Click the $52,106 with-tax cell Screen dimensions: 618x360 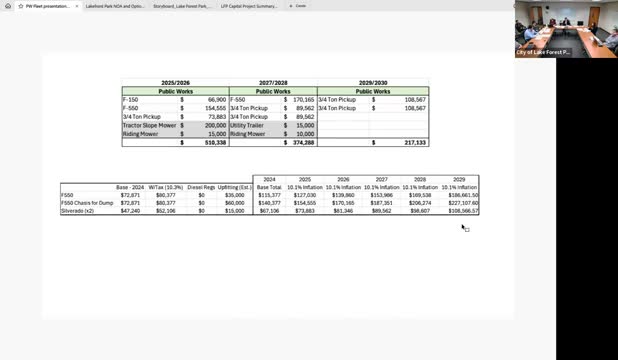click(166, 211)
